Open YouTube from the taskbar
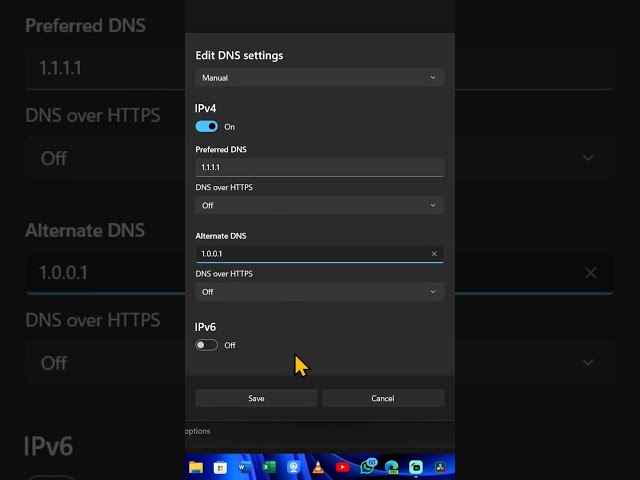640x480 pixels. point(342,467)
